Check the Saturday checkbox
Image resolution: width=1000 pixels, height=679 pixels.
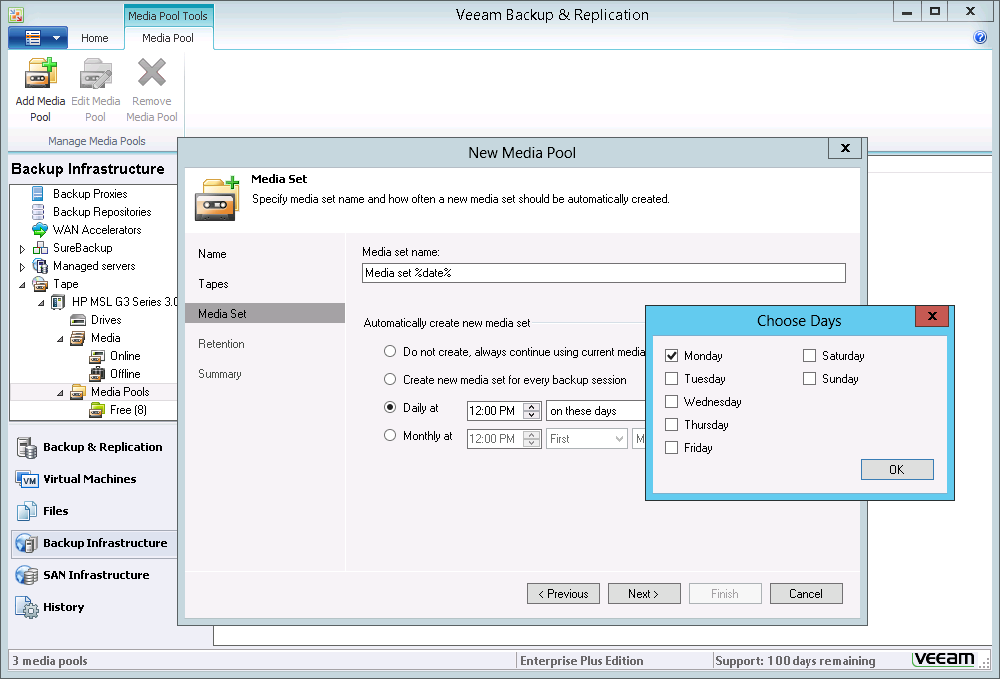[x=809, y=356]
